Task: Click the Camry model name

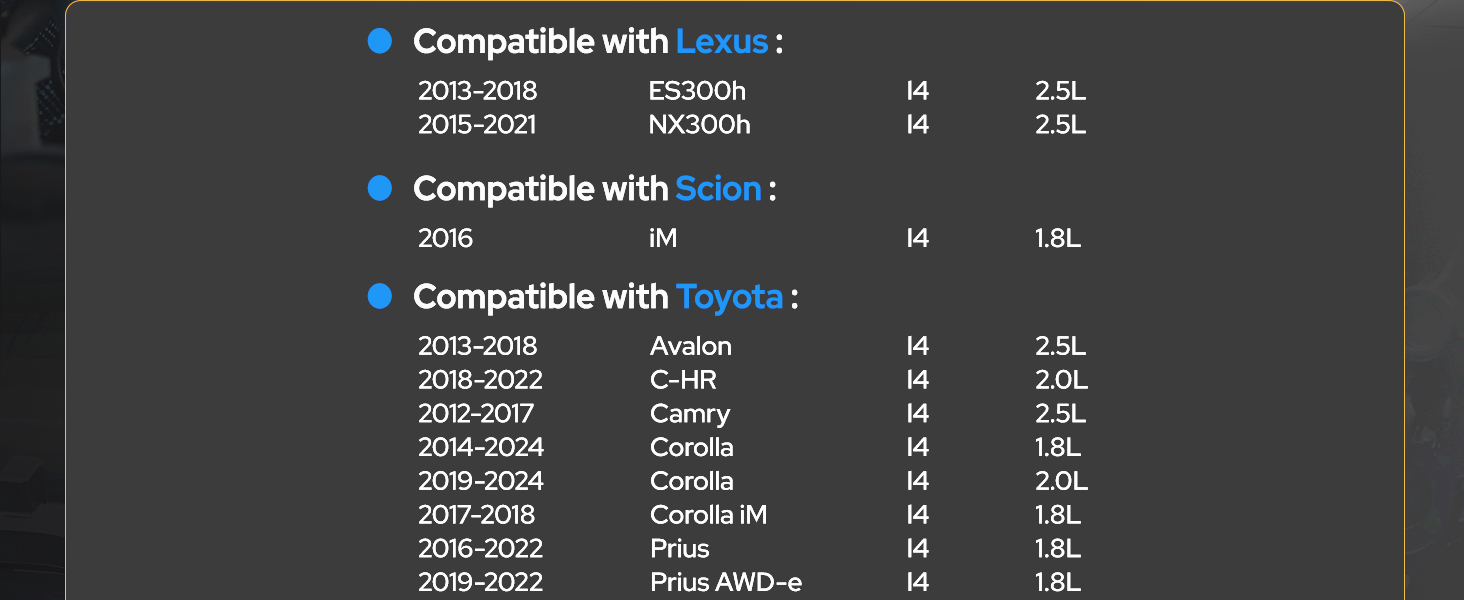Action: click(x=690, y=415)
